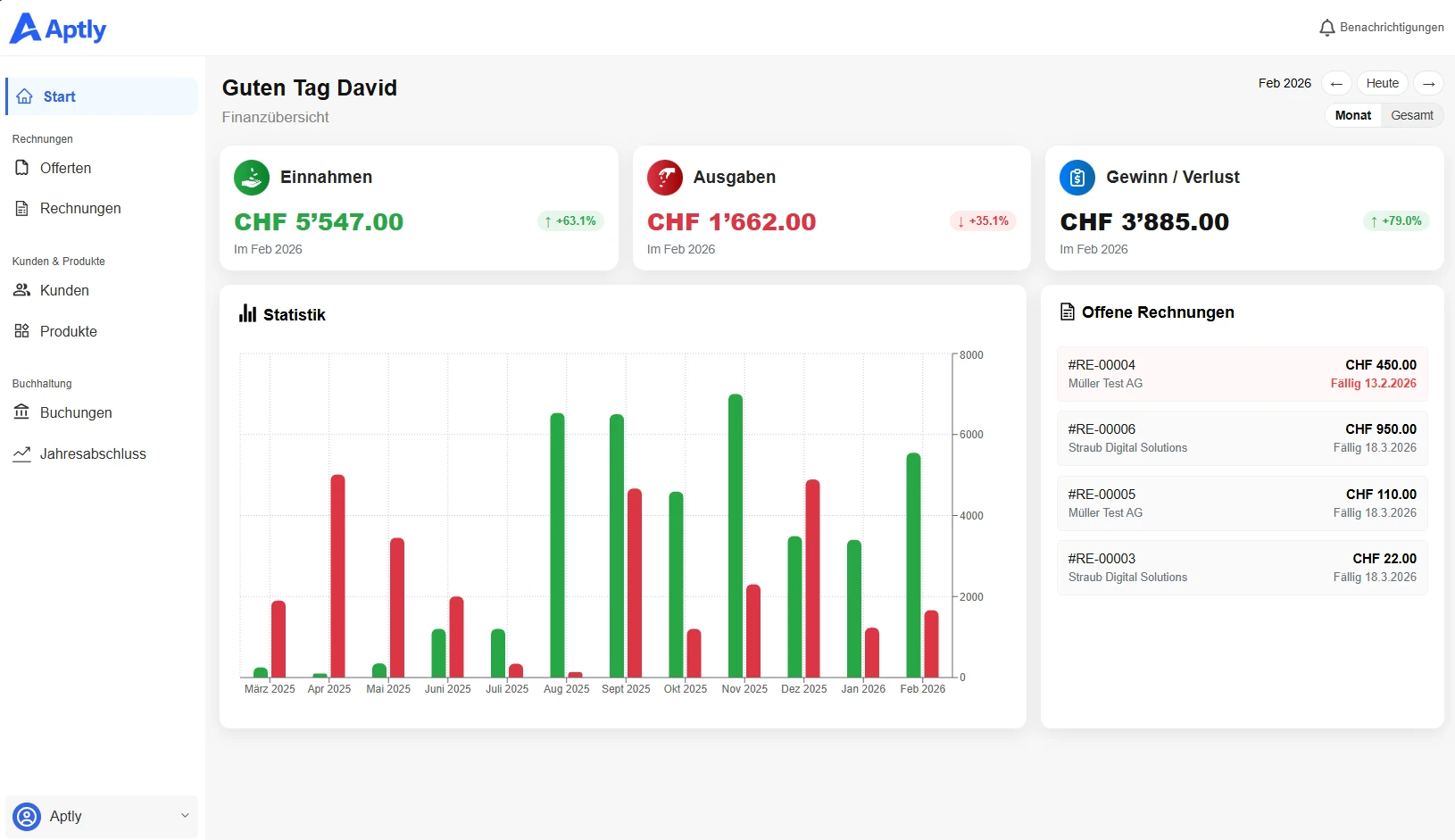Open notifications bell icon
Screen dimensions: 1455x840
pos(1327,28)
